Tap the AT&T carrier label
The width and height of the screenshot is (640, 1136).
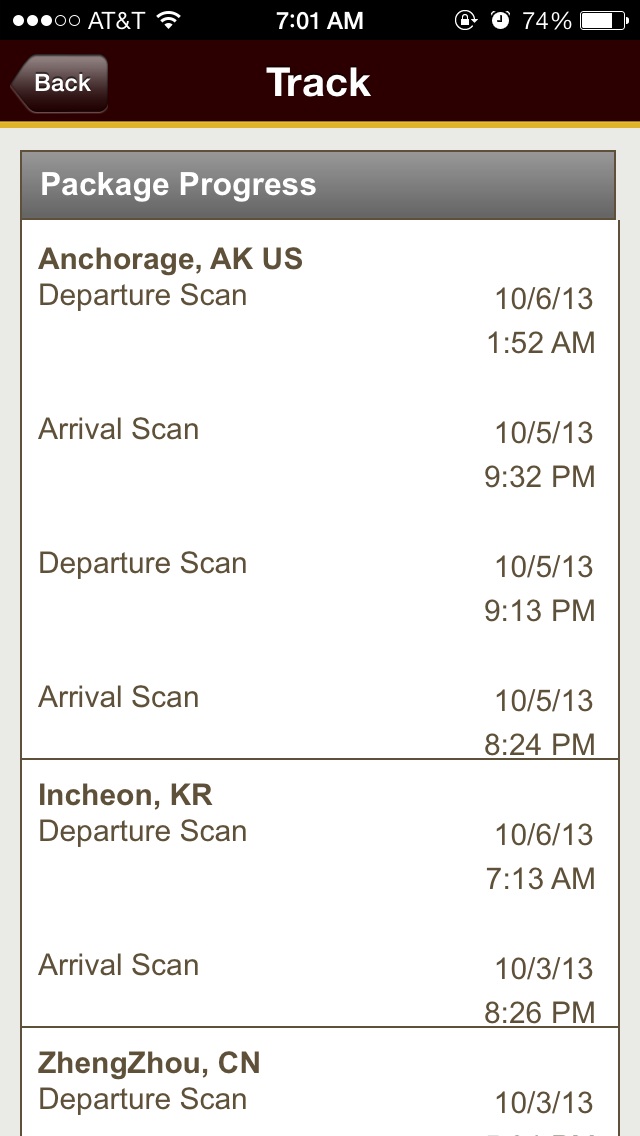(x=118, y=20)
